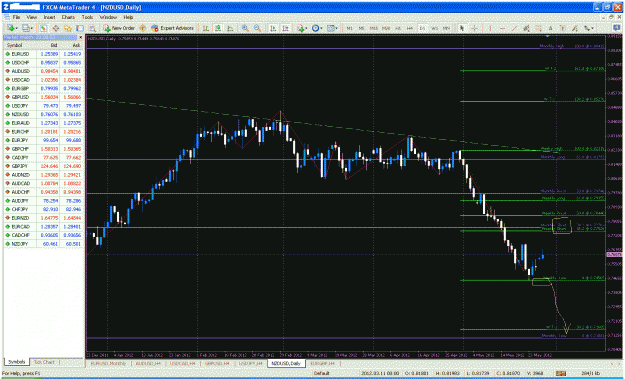Open the Periods clock icon
This screenshot has height=379, width=625.
tap(315, 28)
